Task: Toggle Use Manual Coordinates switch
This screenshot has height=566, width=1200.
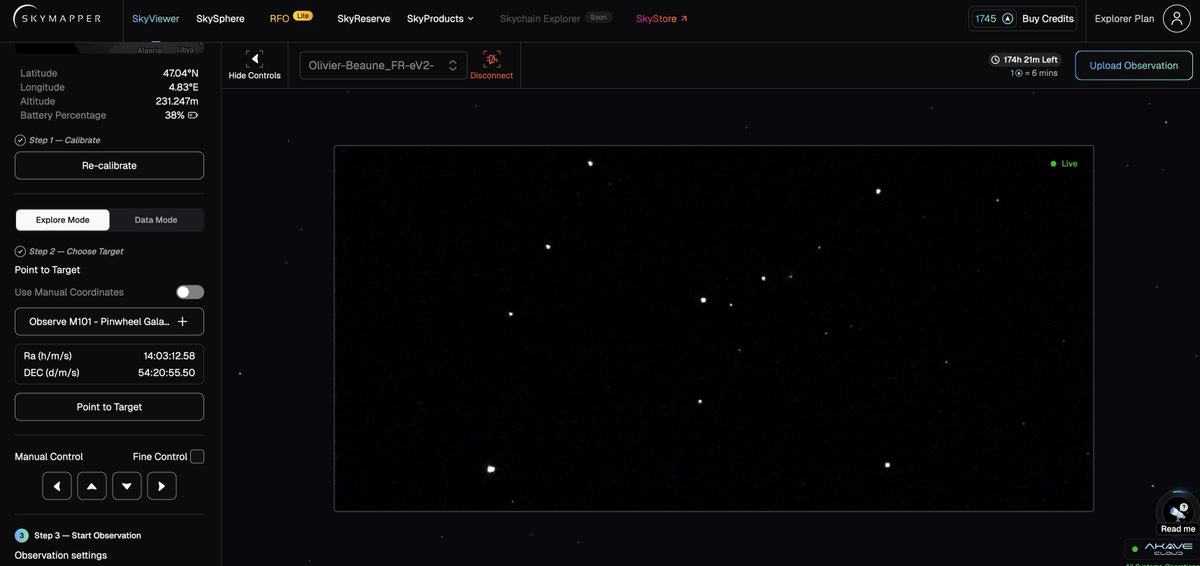Action: 190,292
